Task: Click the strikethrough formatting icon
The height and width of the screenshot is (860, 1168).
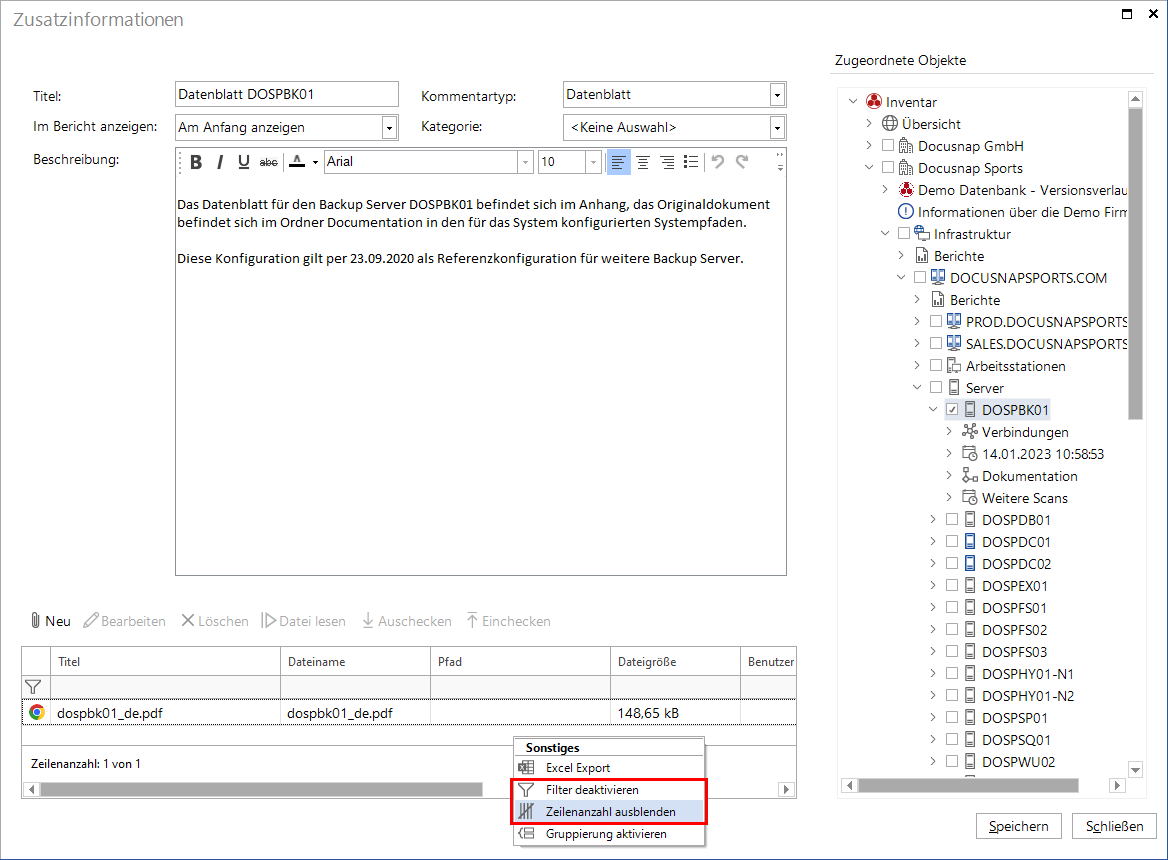Action: pyautogui.click(x=268, y=162)
